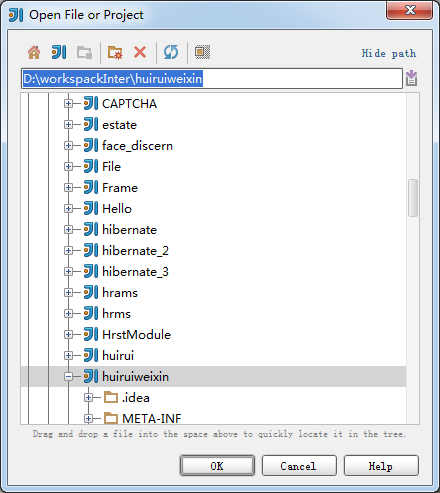Click the Hide path link
440x493 pixels.
(x=389, y=53)
